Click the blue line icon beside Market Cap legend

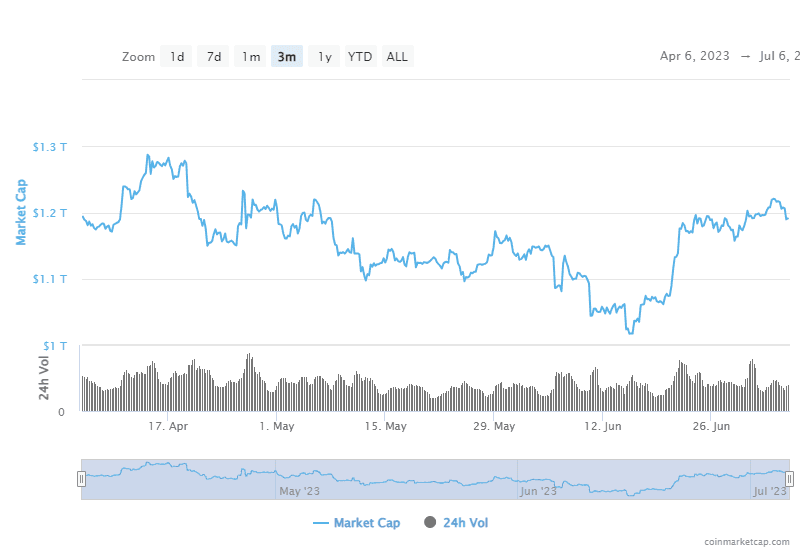pos(320,523)
